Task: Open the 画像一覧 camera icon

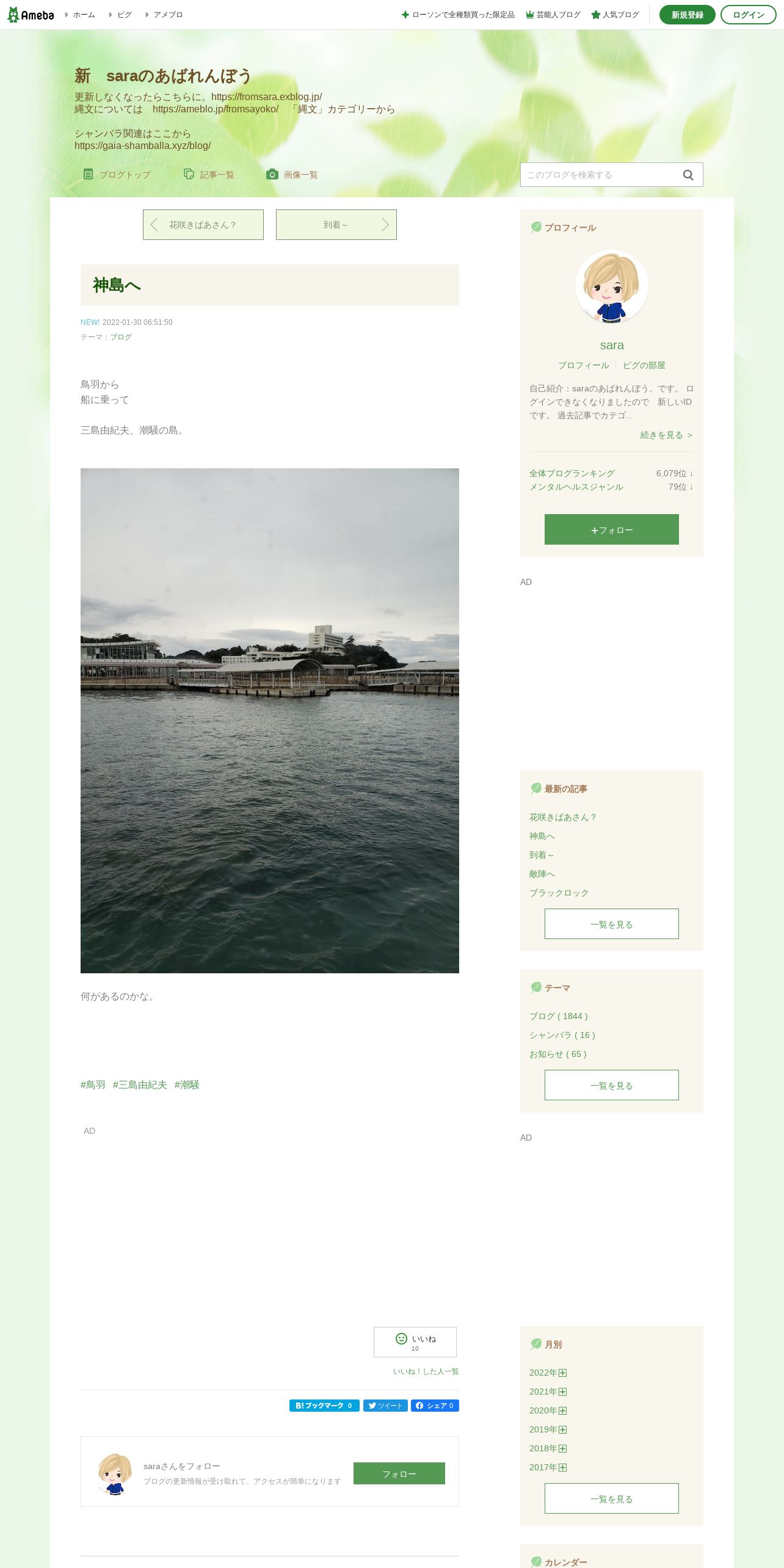Action: [272, 175]
